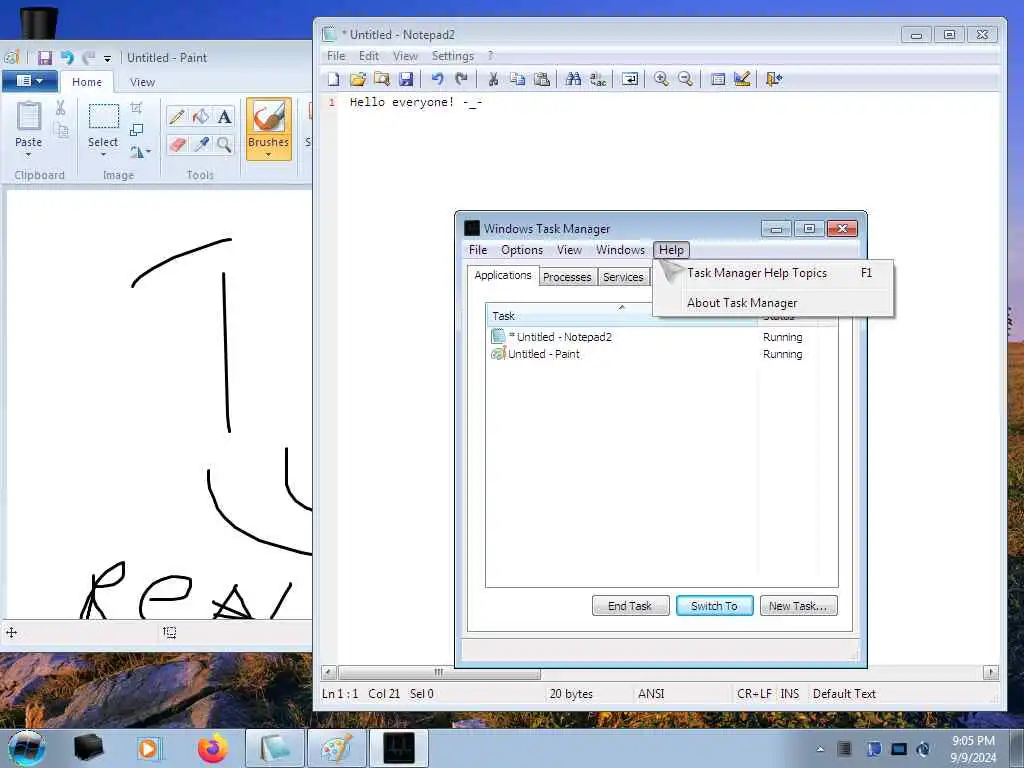
Task: Expand the Paste dropdown arrow in Paint
Action: (28, 155)
